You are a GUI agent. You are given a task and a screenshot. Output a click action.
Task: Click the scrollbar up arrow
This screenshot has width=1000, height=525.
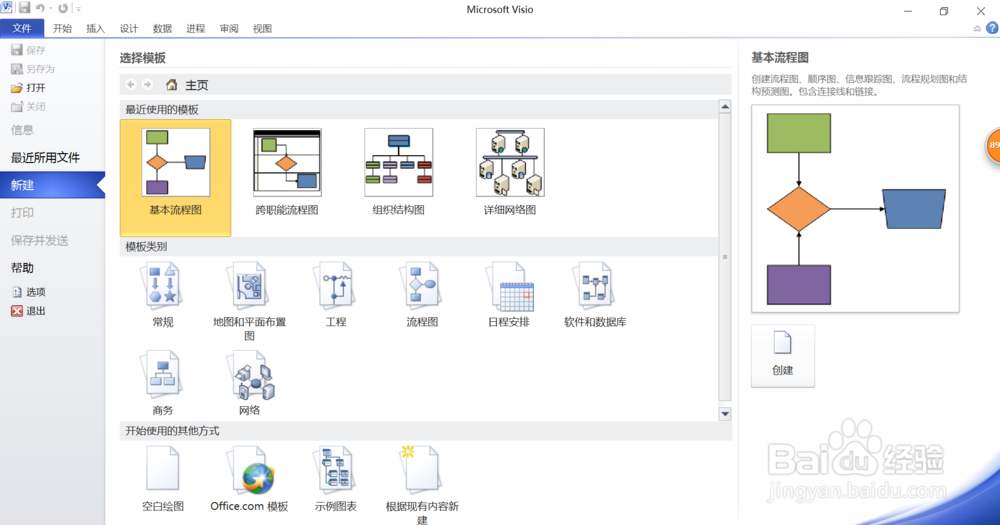pos(725,107)
